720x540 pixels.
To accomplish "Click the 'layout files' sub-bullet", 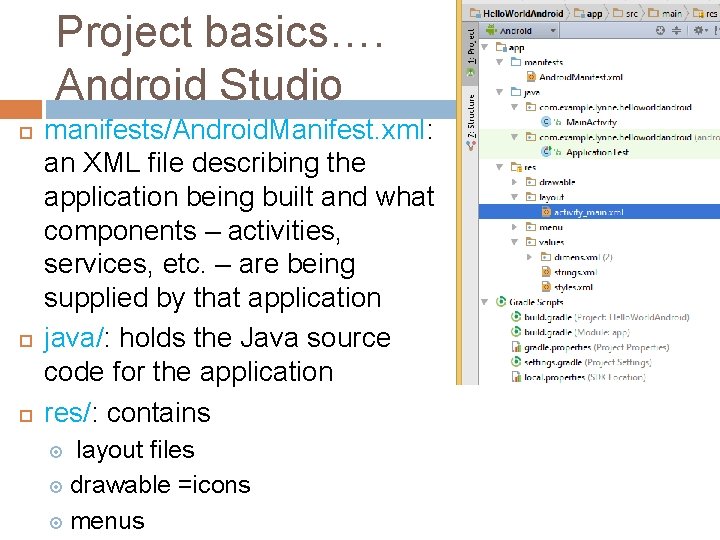I will [135, 450].
